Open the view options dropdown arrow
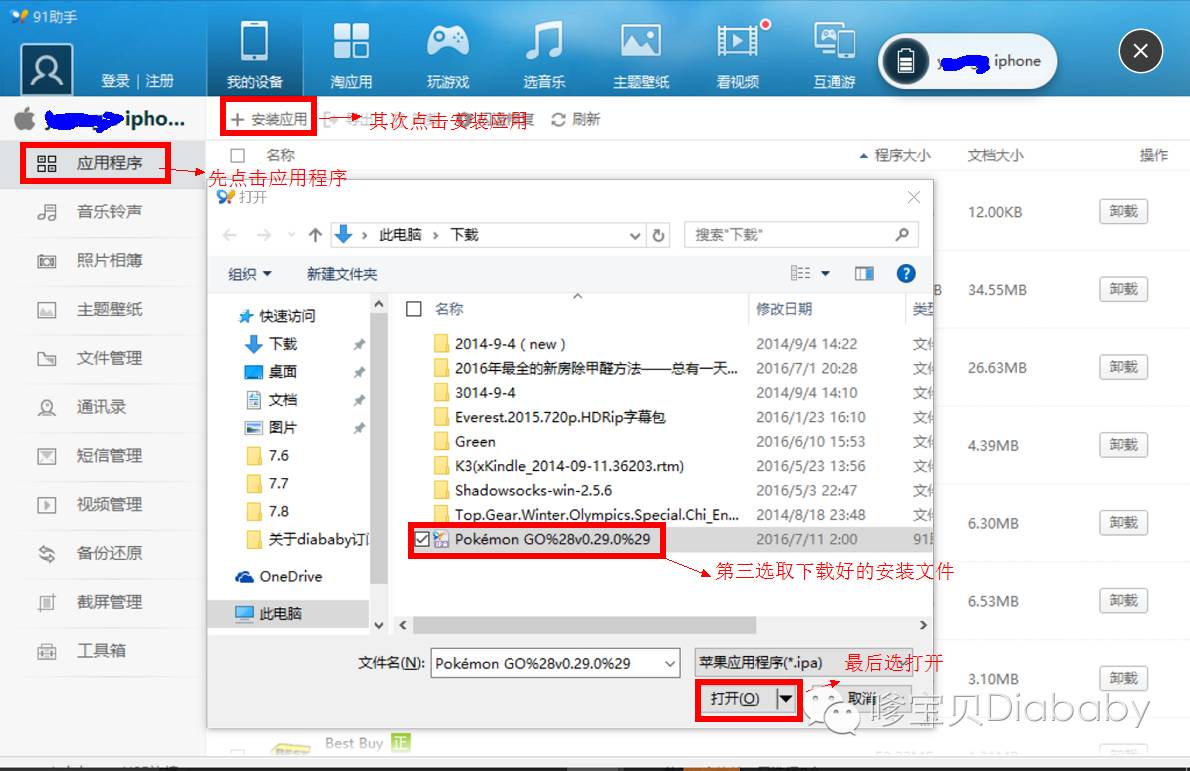 (826, 273)
